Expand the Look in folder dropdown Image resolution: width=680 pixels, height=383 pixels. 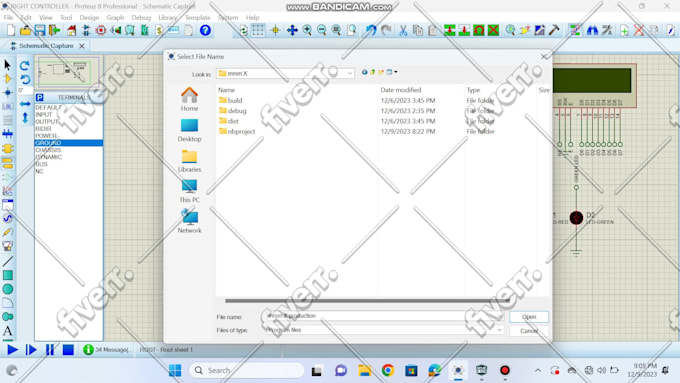point(350,74)
